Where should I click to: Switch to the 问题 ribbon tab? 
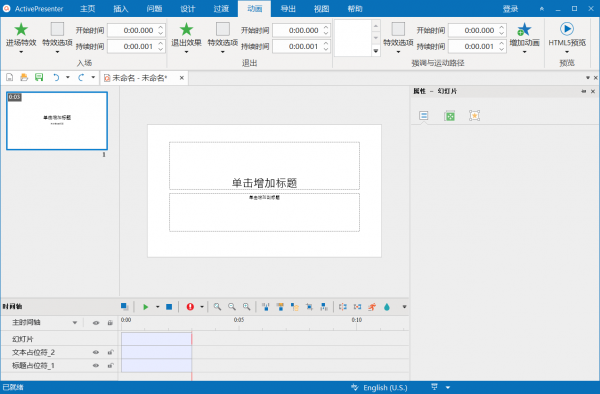click(154, 8)
